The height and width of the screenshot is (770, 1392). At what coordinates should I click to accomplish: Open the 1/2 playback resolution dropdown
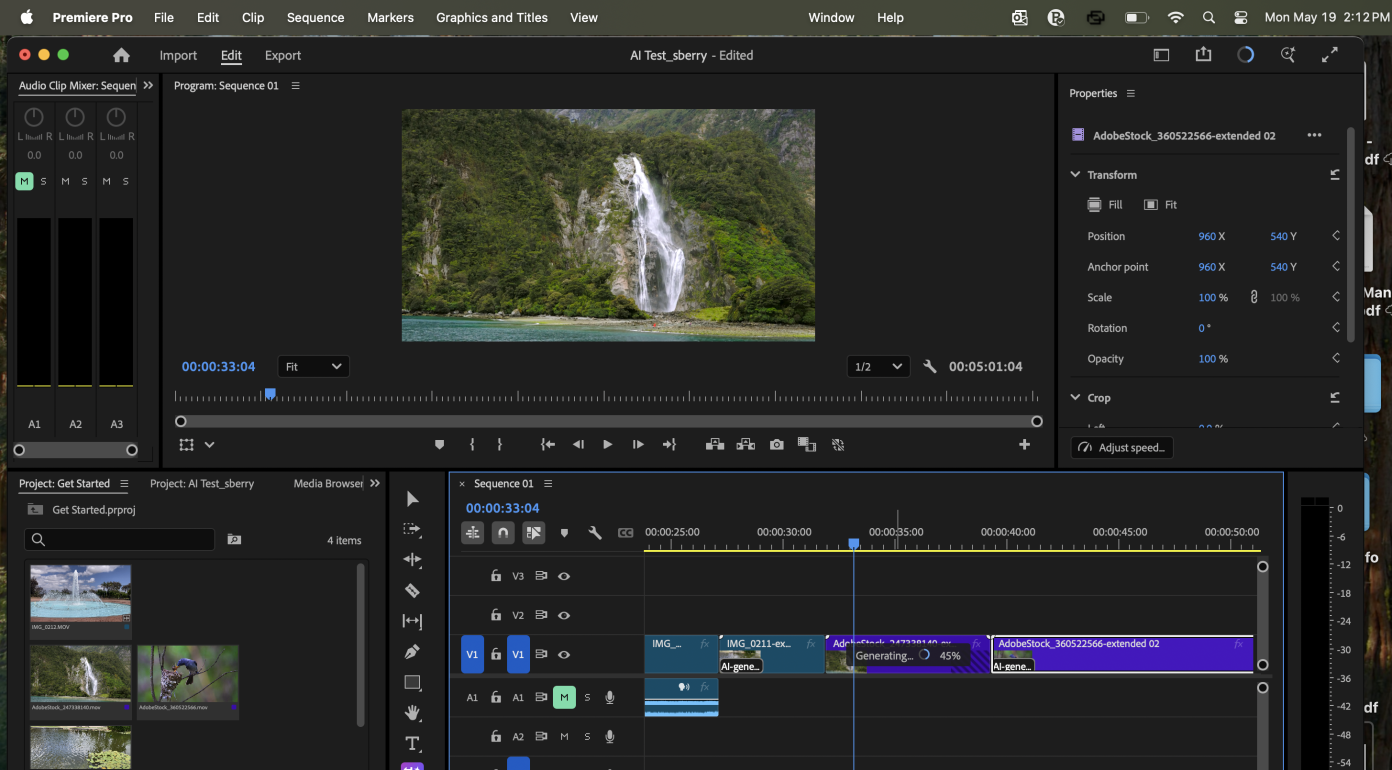pos(878,367)
